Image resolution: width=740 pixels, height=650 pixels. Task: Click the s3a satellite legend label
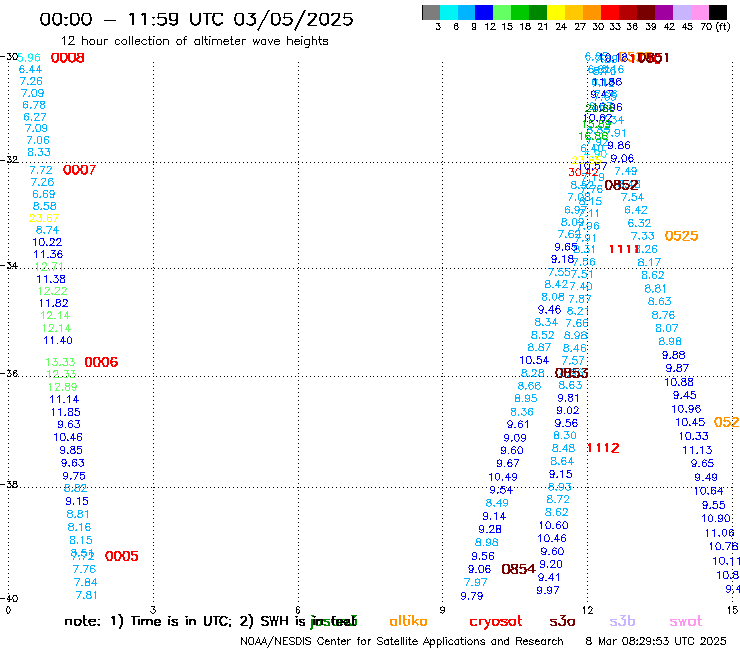[x=562, y=621]
